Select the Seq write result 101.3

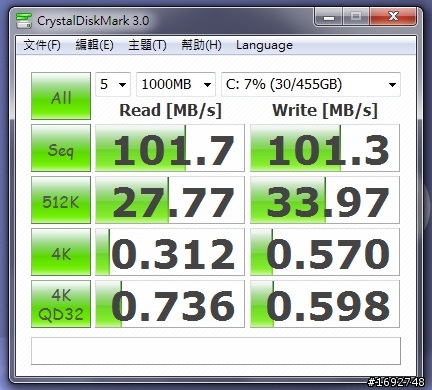pyautogui.click(x=325, y=148)
